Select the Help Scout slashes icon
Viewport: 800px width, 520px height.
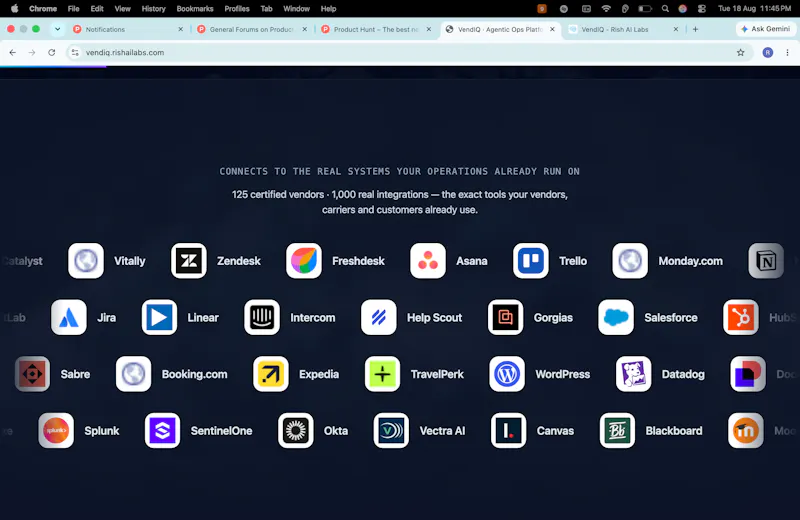[x=379, y=317]
